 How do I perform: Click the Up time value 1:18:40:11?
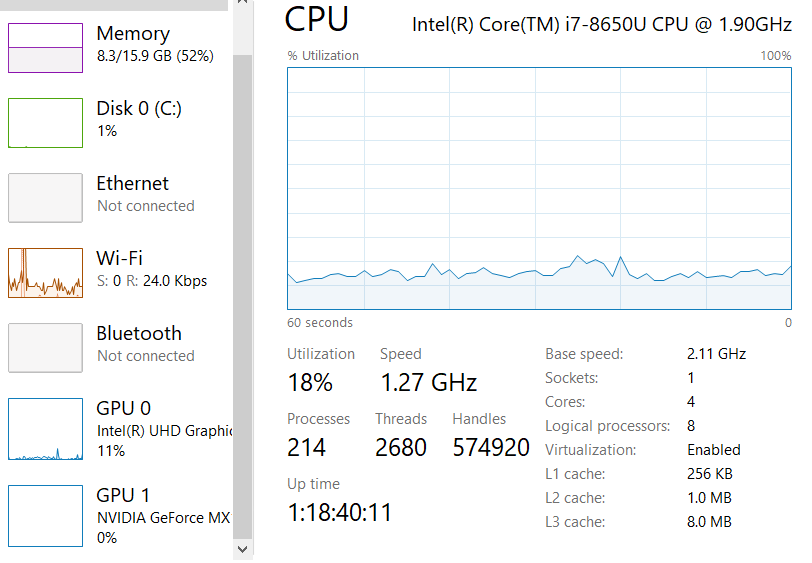click(x=339, y=513)
